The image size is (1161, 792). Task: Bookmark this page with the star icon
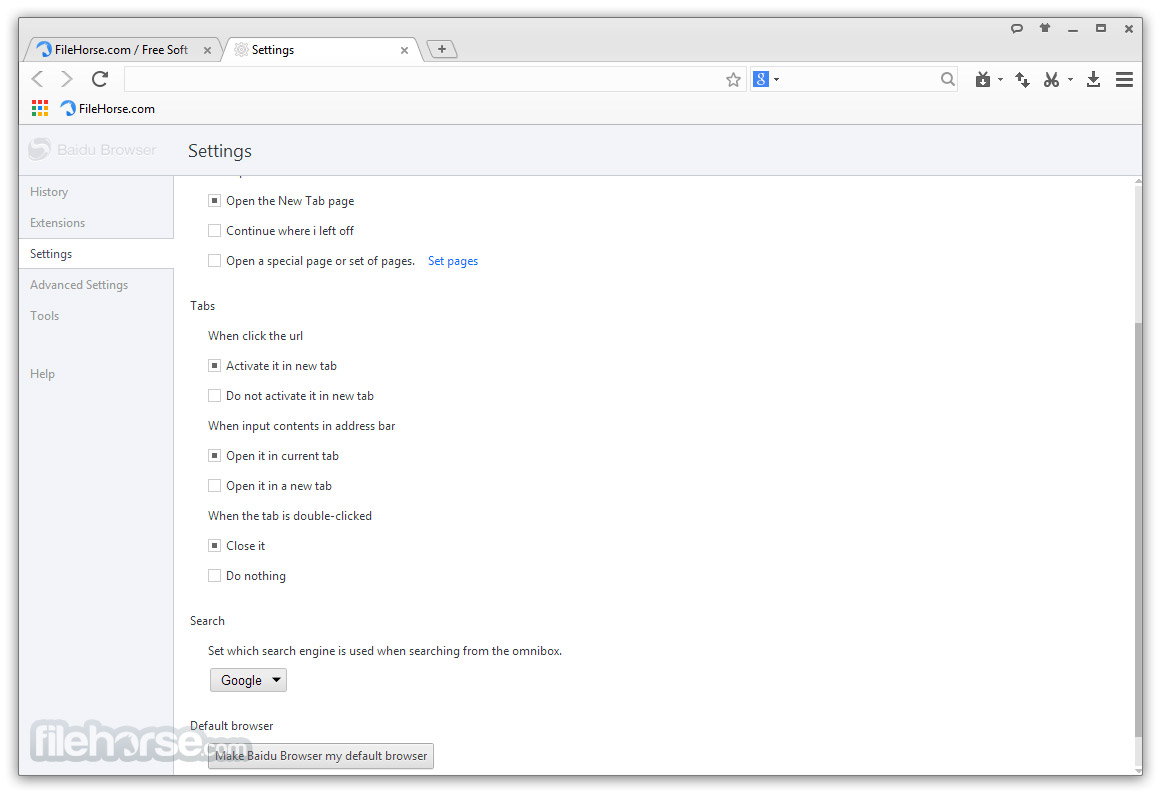[733, 79]
